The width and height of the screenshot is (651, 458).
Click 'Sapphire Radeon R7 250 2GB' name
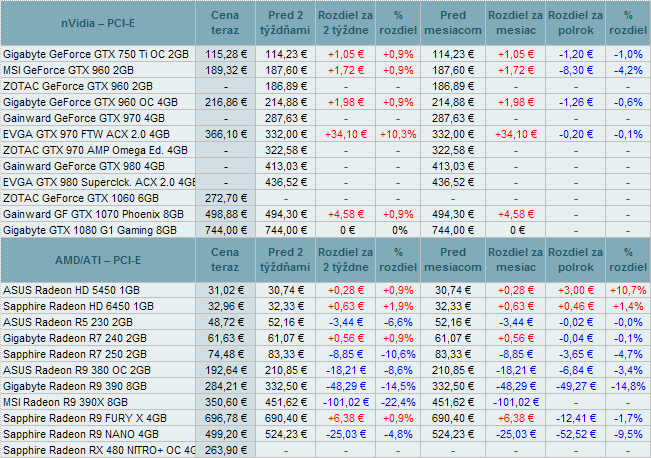click(75, 354)
